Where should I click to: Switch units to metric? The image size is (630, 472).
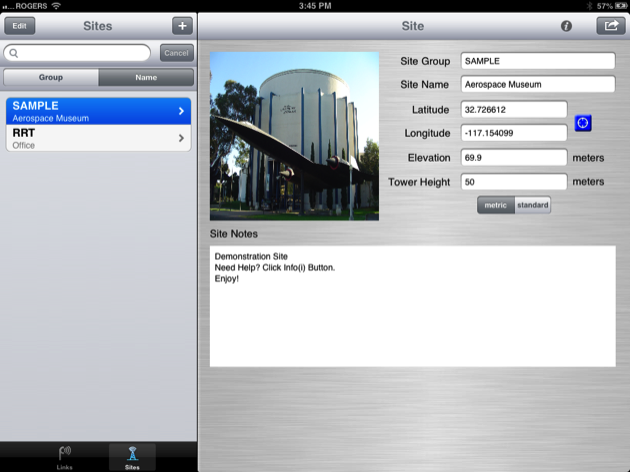[x=495, y=205]
